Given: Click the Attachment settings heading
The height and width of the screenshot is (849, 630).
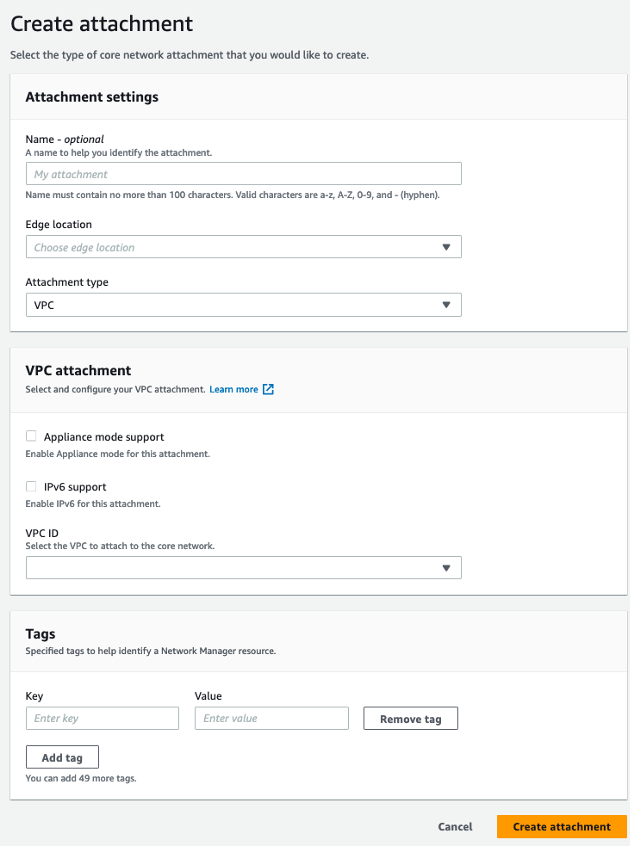Looking at the screenshot, I should click(92, 97).
